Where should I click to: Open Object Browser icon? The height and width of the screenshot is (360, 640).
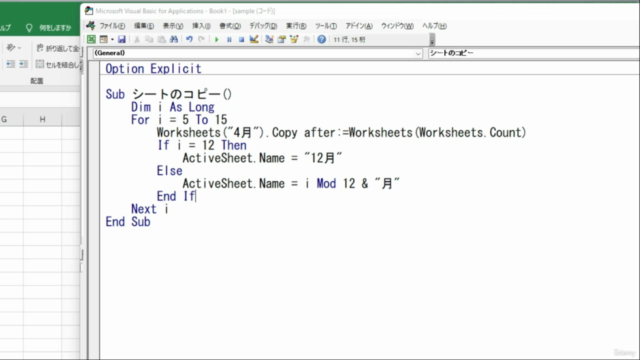click(x=294, y=39)
